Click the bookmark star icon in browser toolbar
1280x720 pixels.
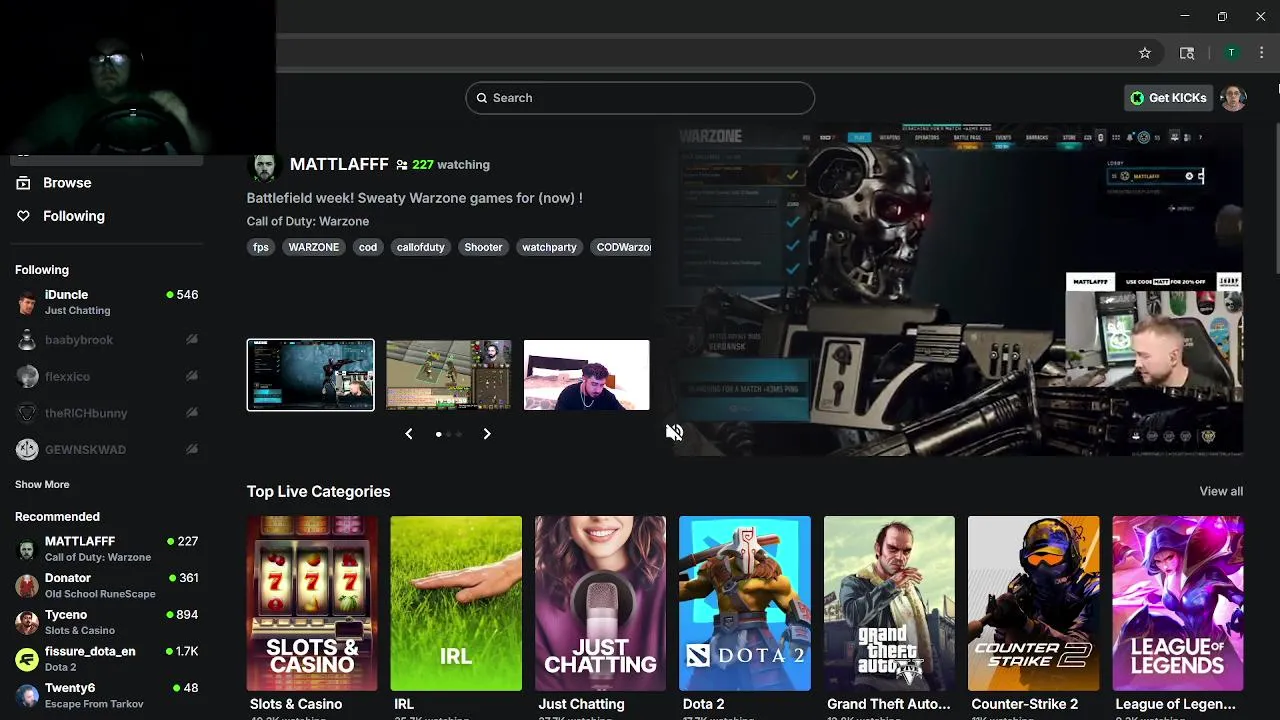tap(1145, 53)
